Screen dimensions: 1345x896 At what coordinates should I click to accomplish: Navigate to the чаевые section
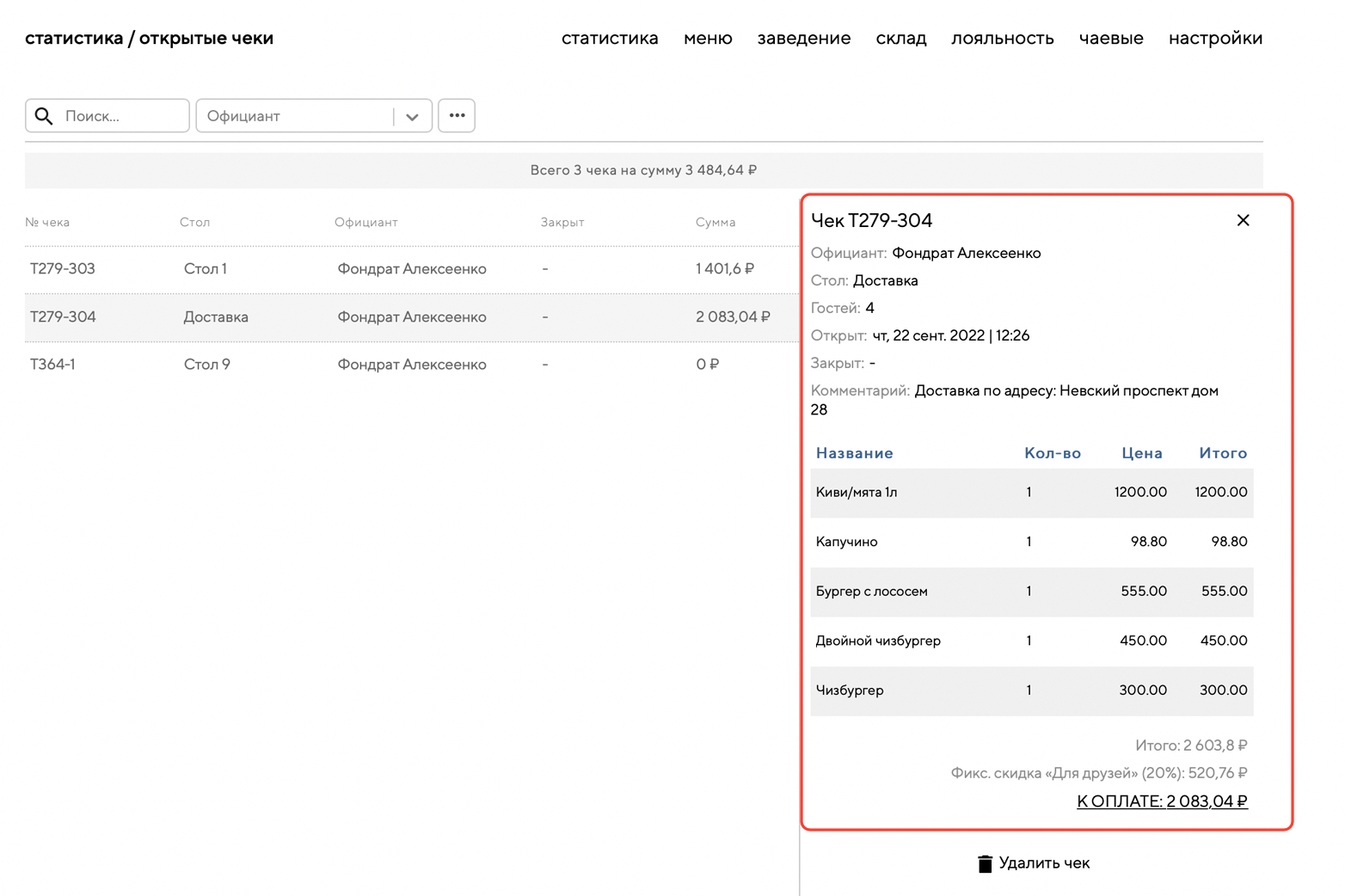tap(1110, 39)
